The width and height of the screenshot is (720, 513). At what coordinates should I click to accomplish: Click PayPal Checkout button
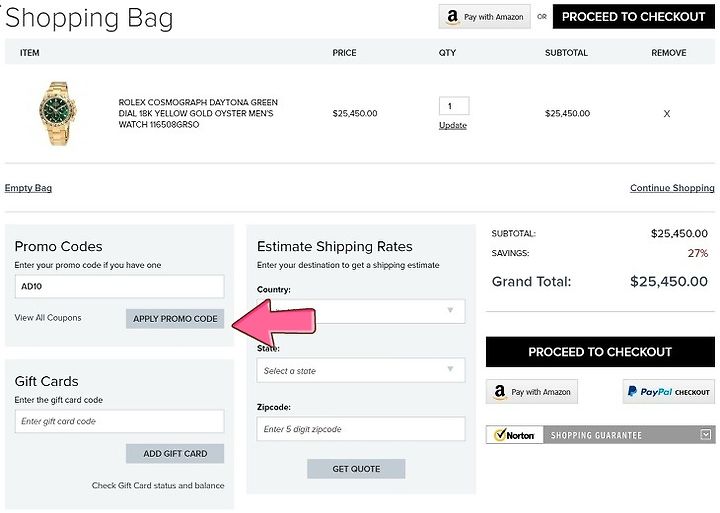click(669, 392)
